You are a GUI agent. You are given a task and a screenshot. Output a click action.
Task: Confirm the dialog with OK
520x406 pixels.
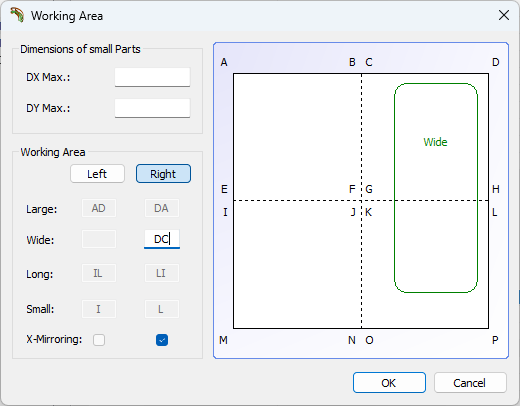point(389,383)
